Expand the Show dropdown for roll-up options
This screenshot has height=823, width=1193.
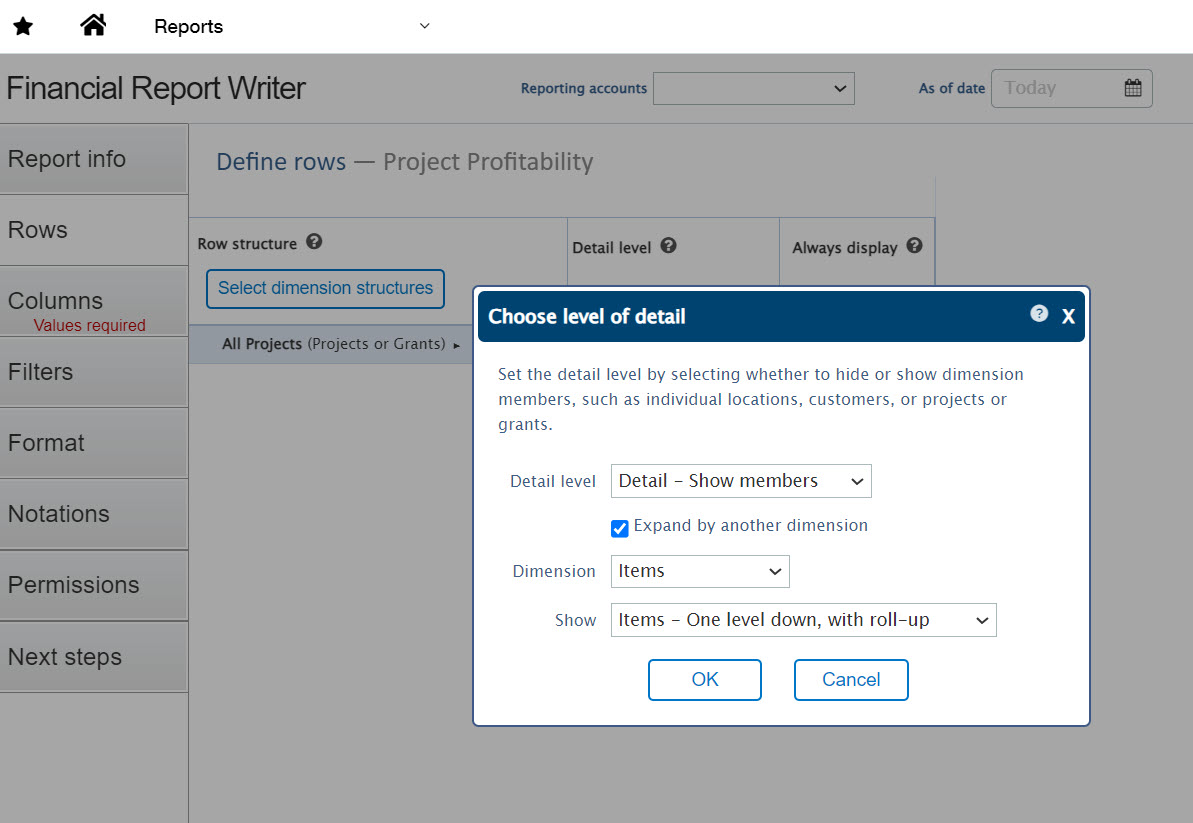[x=803, y=620]
